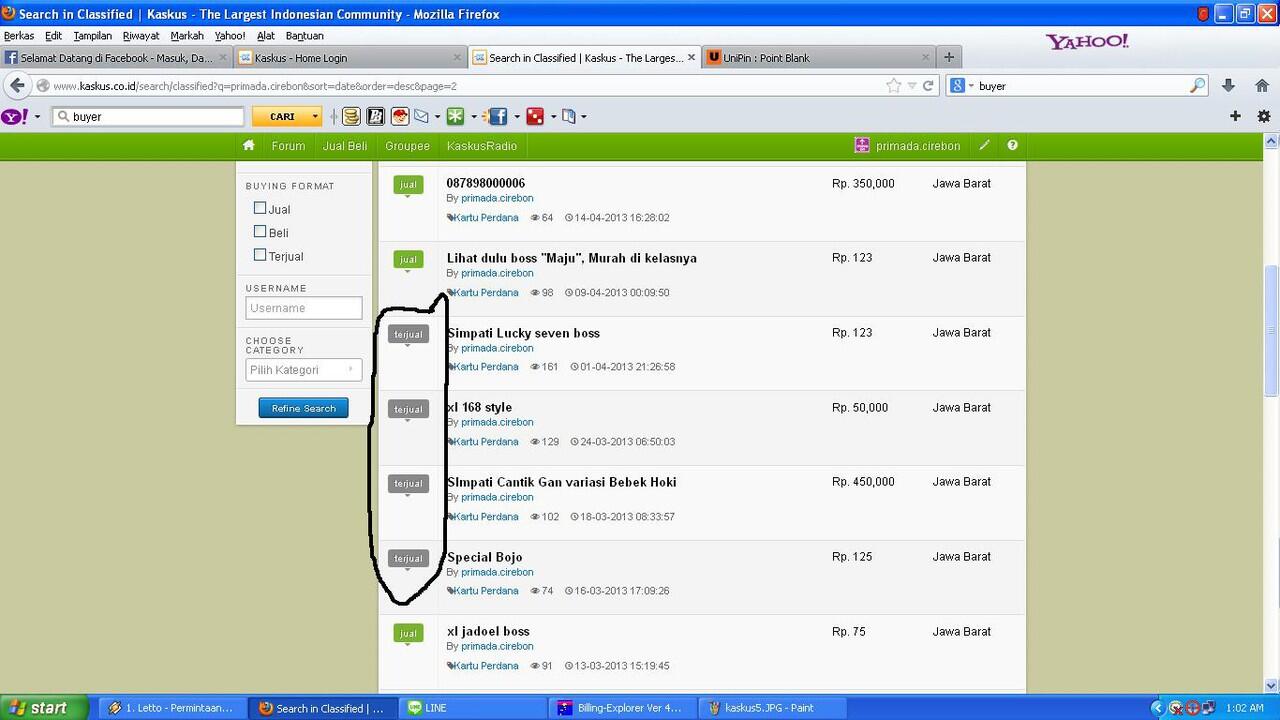This screenshot has height=720, width=1280.
Task: Open the Yahoo logo dropdown arrow
Action: (x=37, y=117)
